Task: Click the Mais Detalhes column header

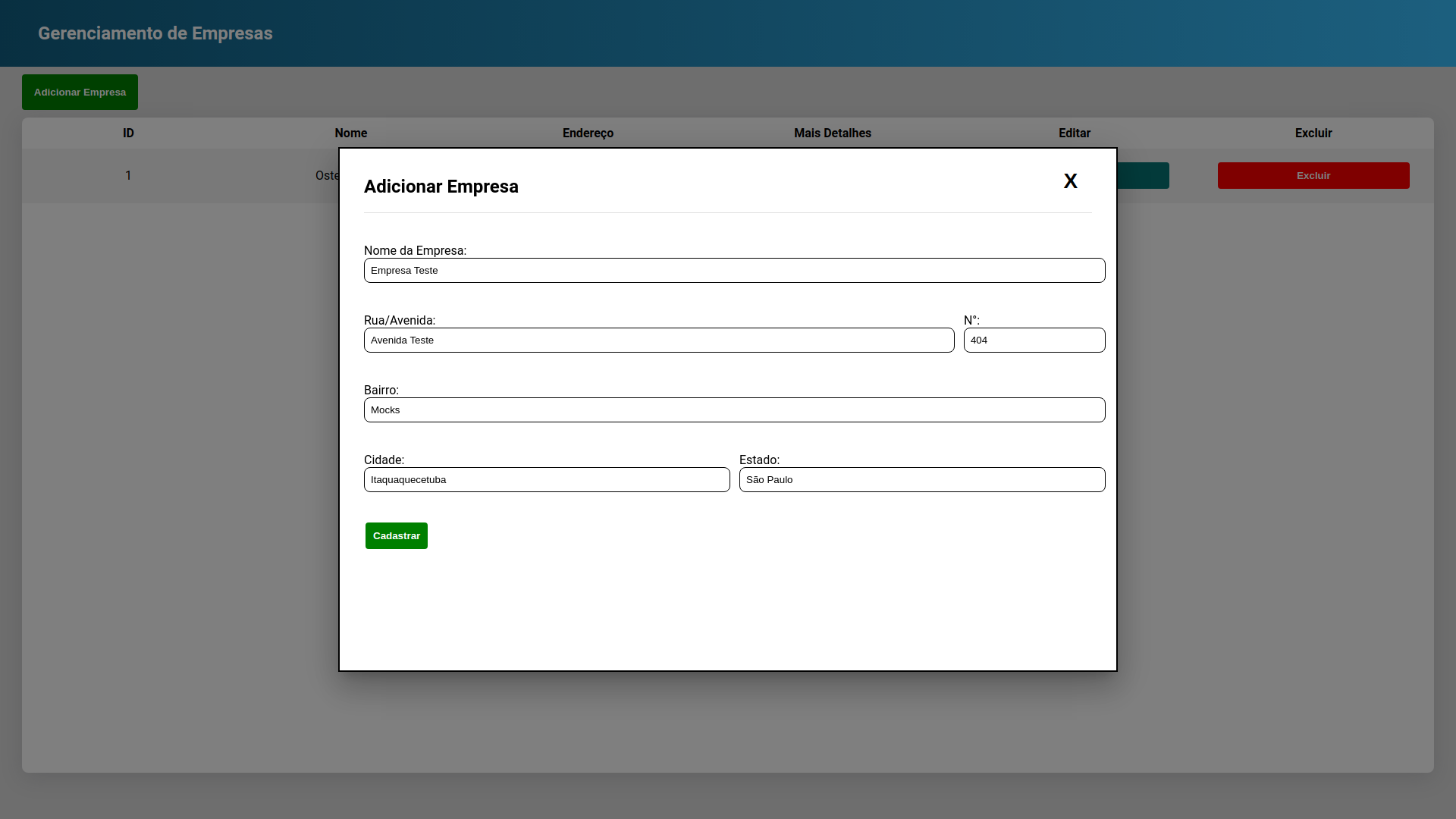Action: (x=832, y=133)
